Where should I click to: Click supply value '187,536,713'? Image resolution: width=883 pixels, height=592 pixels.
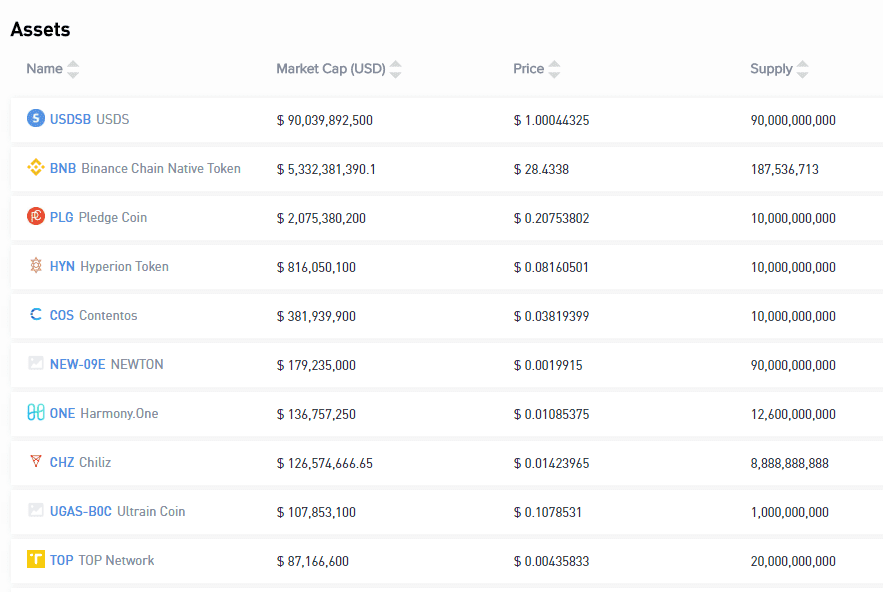[x=784, y=169]
